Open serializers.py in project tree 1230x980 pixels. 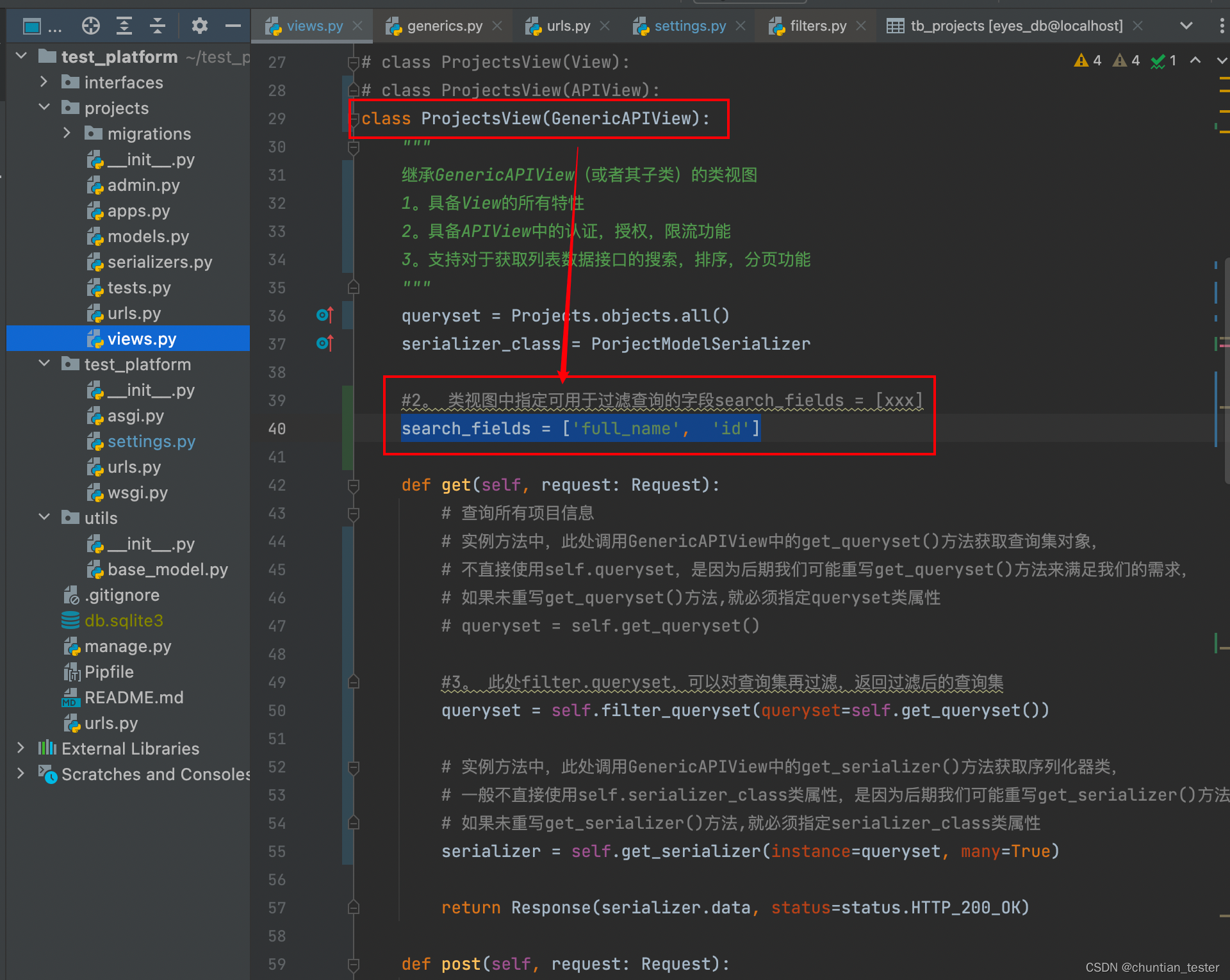point(159,262)
